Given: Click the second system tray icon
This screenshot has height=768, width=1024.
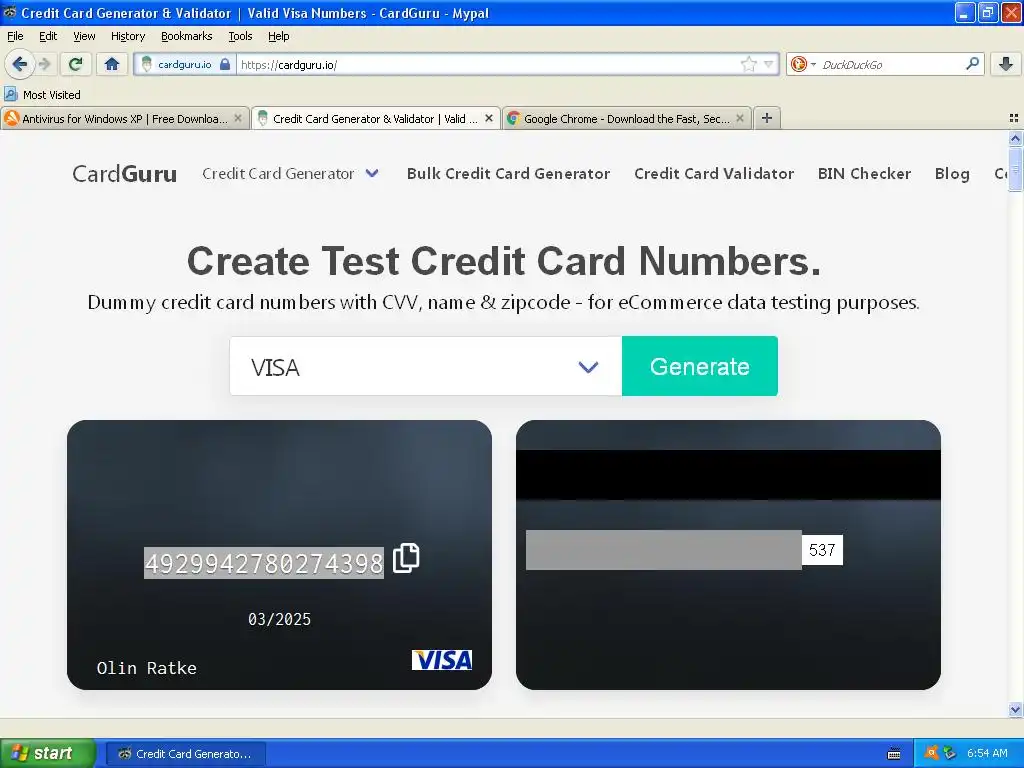Looking at the screenshot, I should pos(950,753).
